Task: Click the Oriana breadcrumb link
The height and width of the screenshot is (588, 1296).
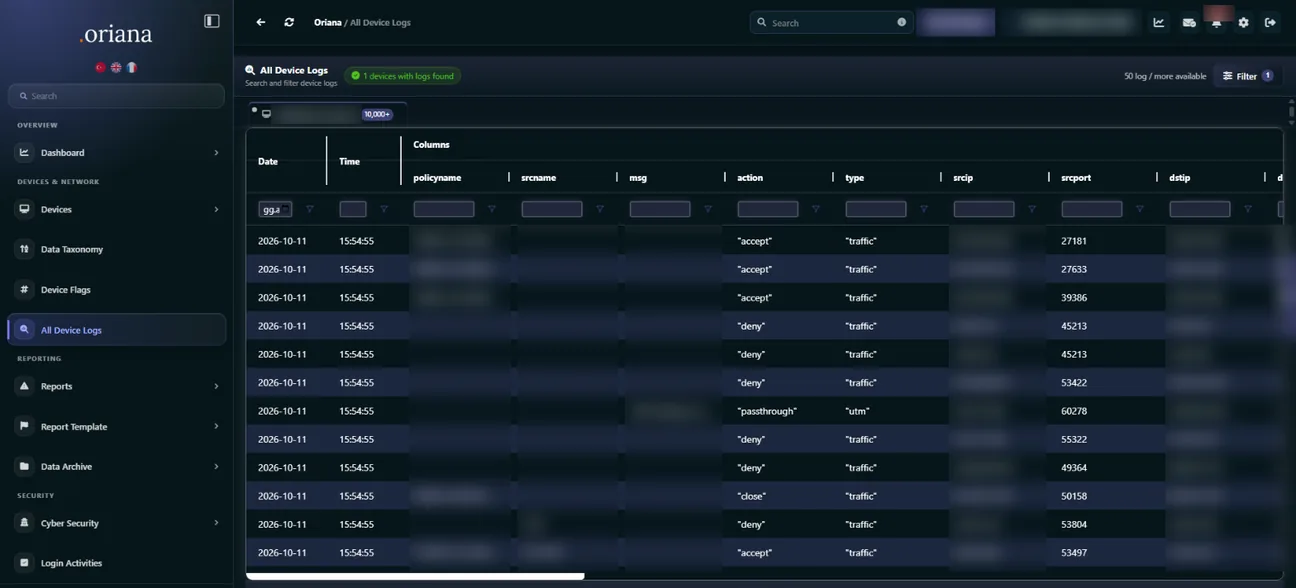Action: (x=327, y=22)
